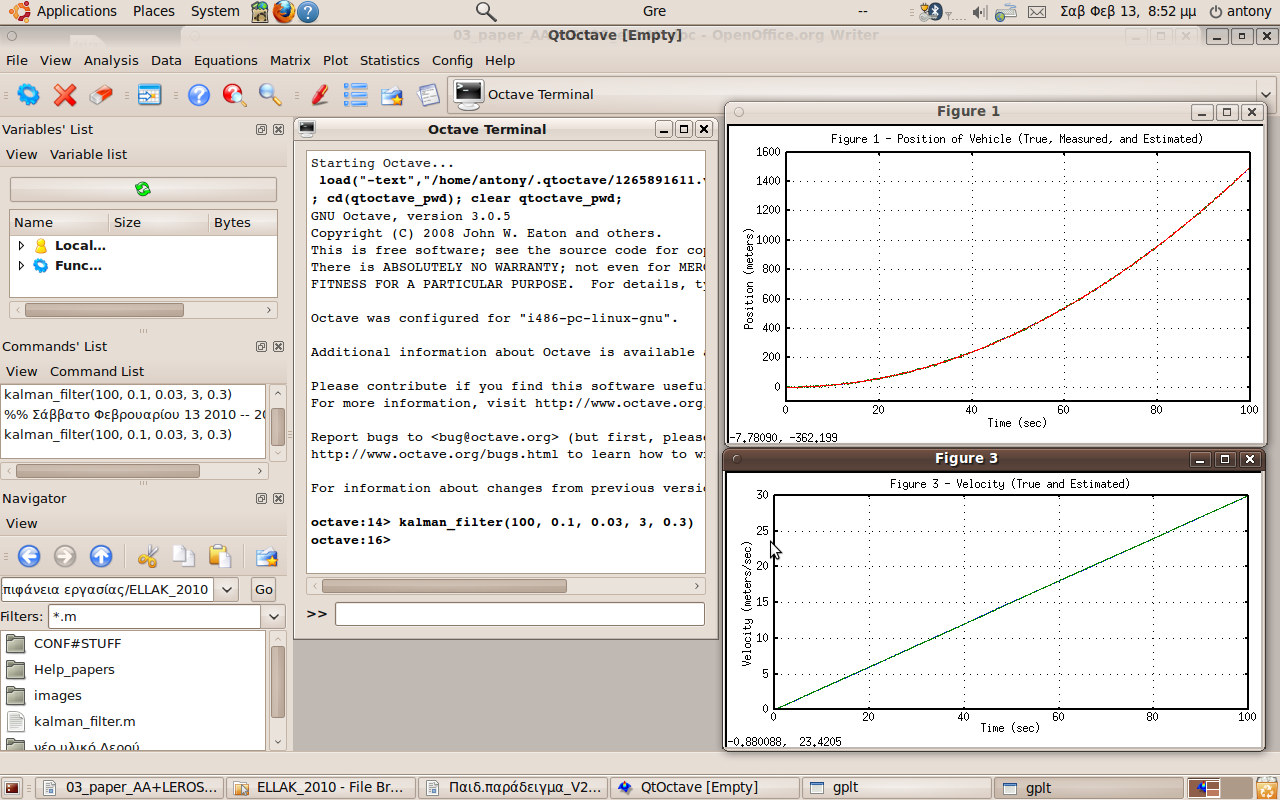Click the toolbar folder with star icon
Viewport: 1280px width, 800px height.
[391, 95]
